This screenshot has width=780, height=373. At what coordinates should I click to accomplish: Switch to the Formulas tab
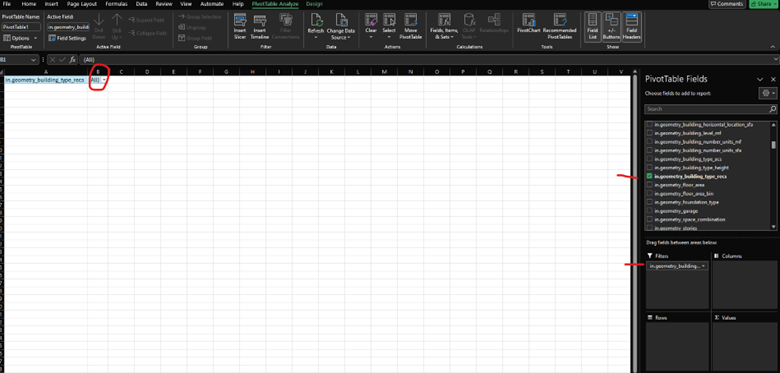click(116, 4)
